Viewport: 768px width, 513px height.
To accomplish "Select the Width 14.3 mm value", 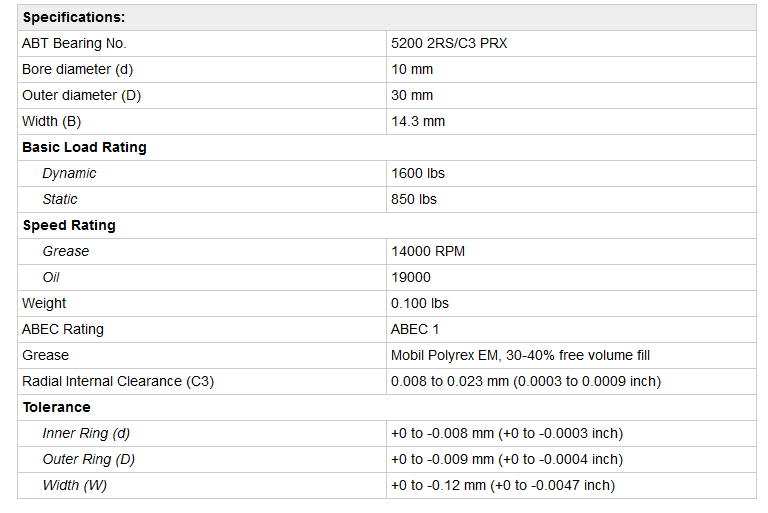I will 418,122.
